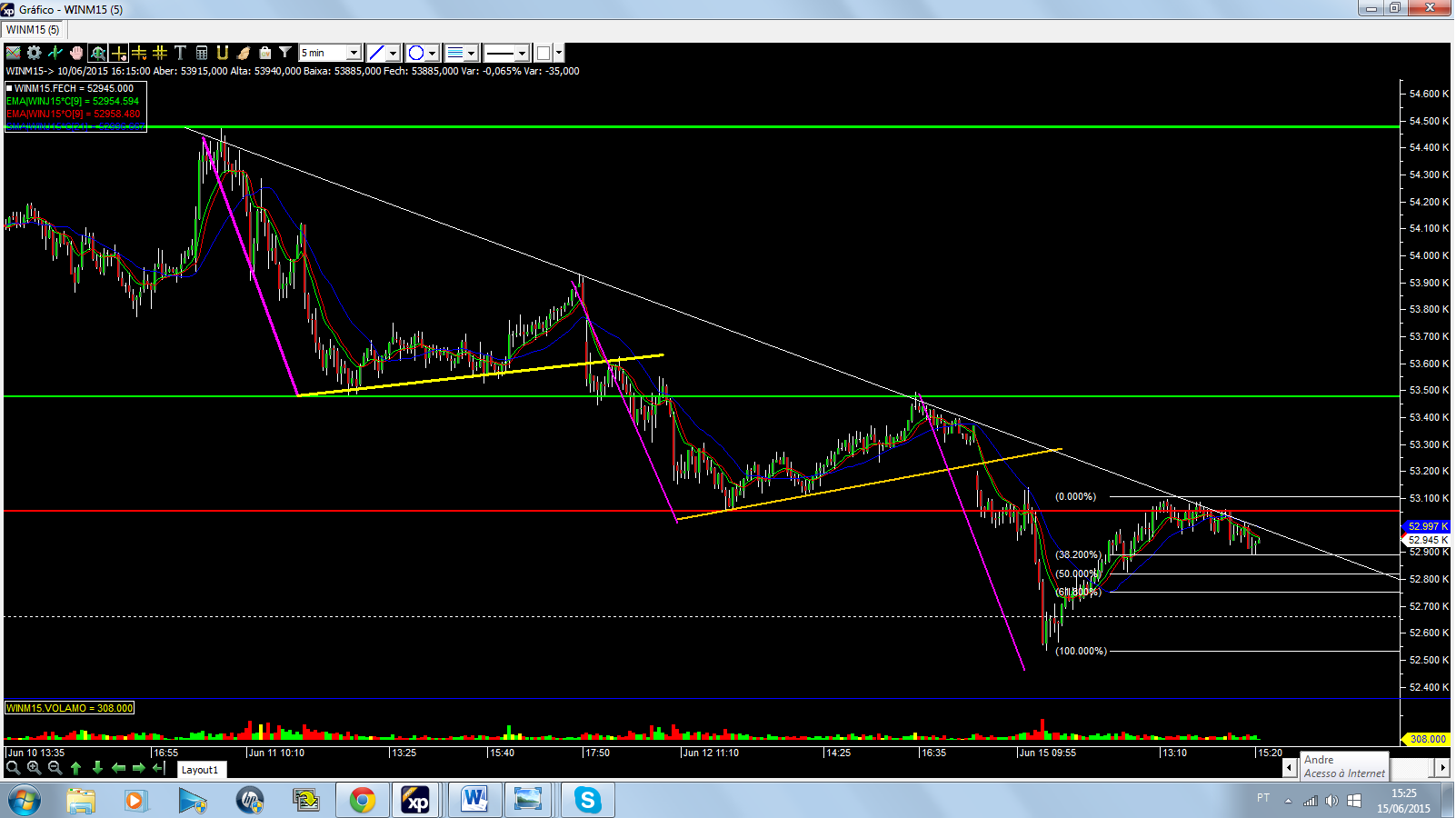Click the WINM15.VOLAMO = 308.000 label
The height and width of the screenshot is (818, 1456).
click(x=70, y=708)
